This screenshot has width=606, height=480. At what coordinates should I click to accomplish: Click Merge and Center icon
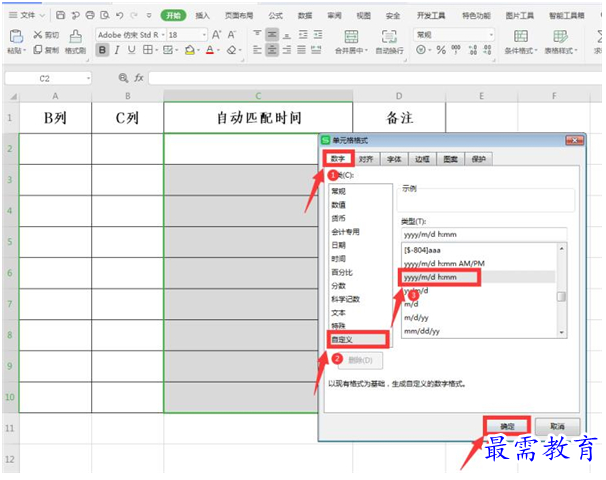click(x=351, y=36)
